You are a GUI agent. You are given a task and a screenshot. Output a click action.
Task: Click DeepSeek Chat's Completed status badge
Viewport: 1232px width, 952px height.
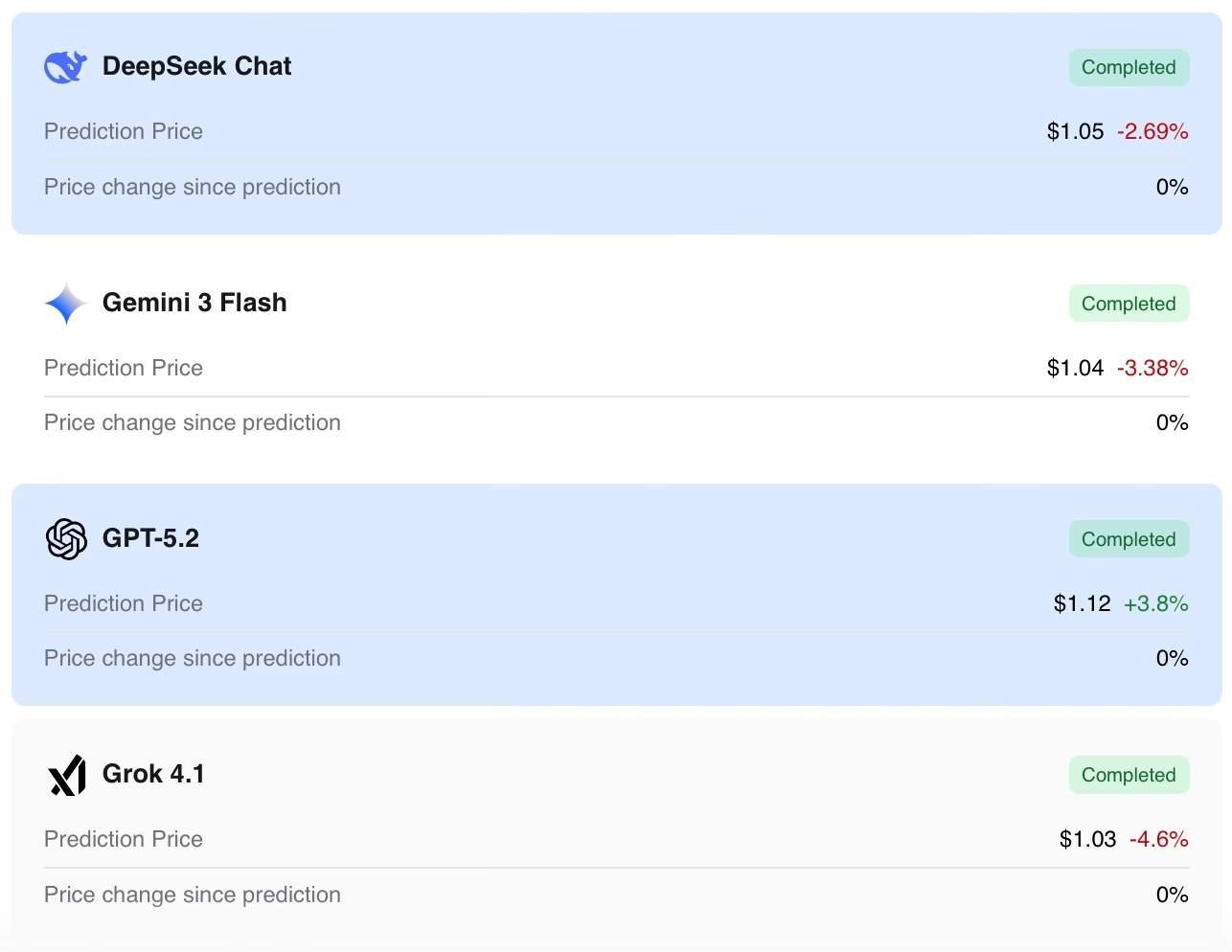coord(1129,67)
